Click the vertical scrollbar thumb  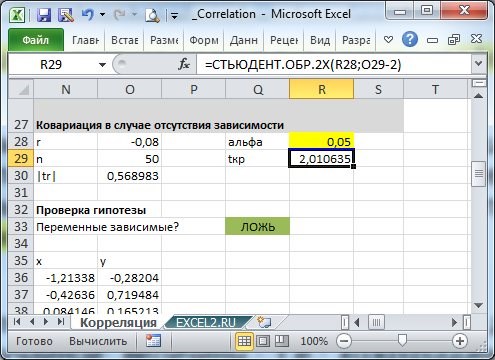479,174
